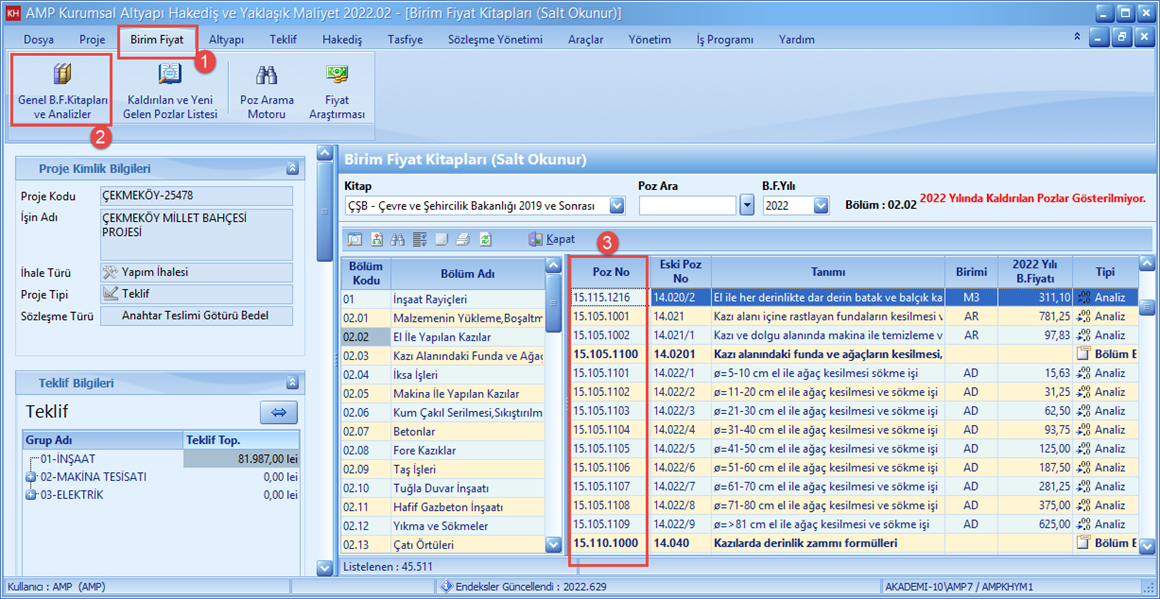Switch to the Altyapı tab
Viewport: 1160px width, 599px height.
[x=226, y=39]
